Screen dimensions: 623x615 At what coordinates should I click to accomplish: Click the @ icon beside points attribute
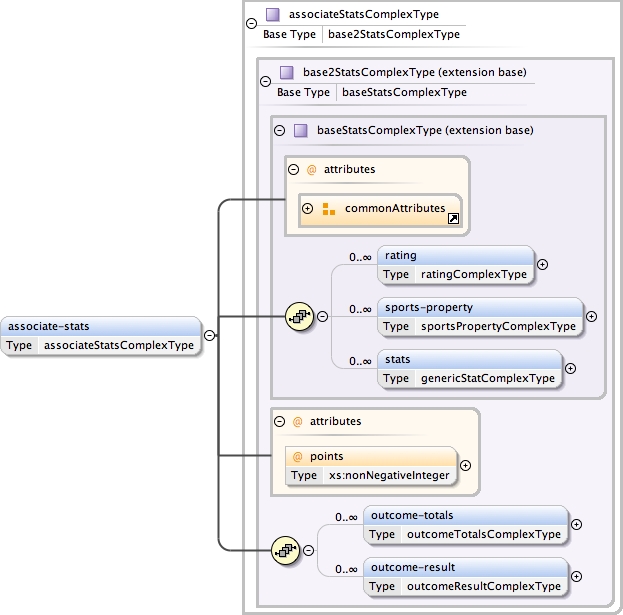pyautogui.click(x=297, y=456)
